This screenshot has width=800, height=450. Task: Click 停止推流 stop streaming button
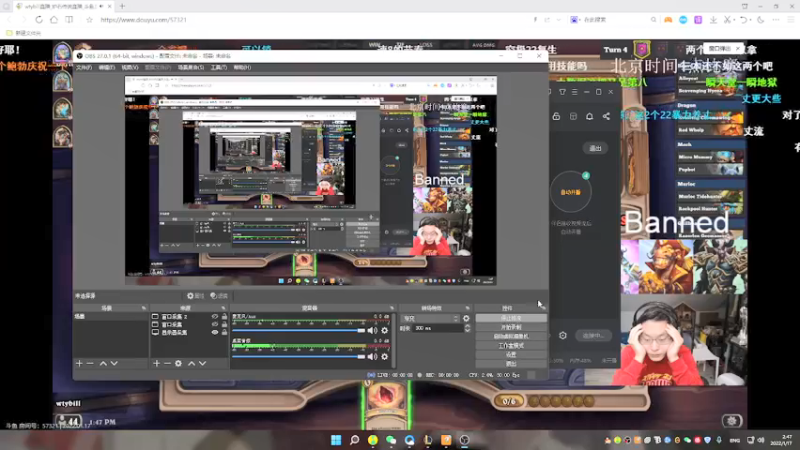511,318
